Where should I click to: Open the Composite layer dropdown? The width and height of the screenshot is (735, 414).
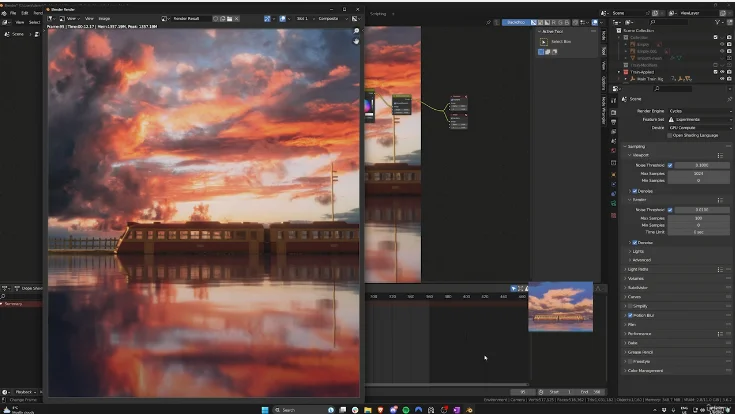click(x=331, y=19)
